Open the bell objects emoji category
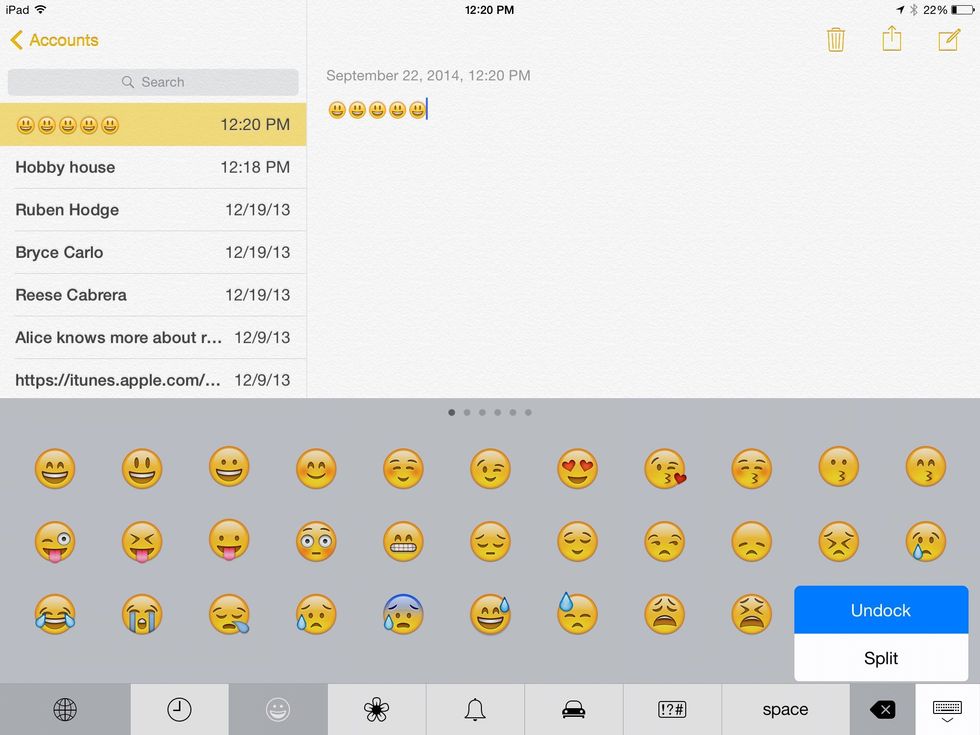 point(475,710)
